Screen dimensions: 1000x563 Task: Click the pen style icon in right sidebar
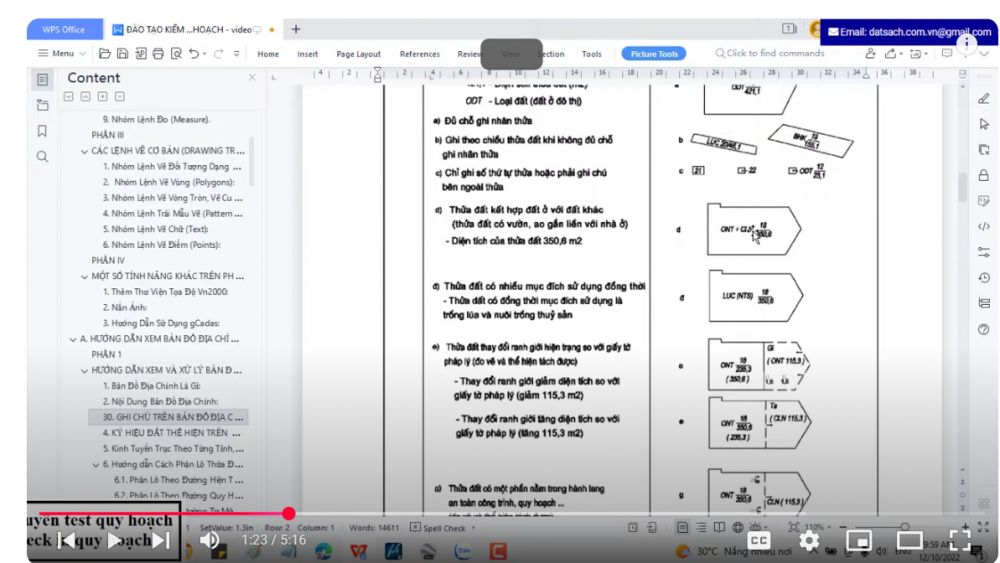click(984, 98)
